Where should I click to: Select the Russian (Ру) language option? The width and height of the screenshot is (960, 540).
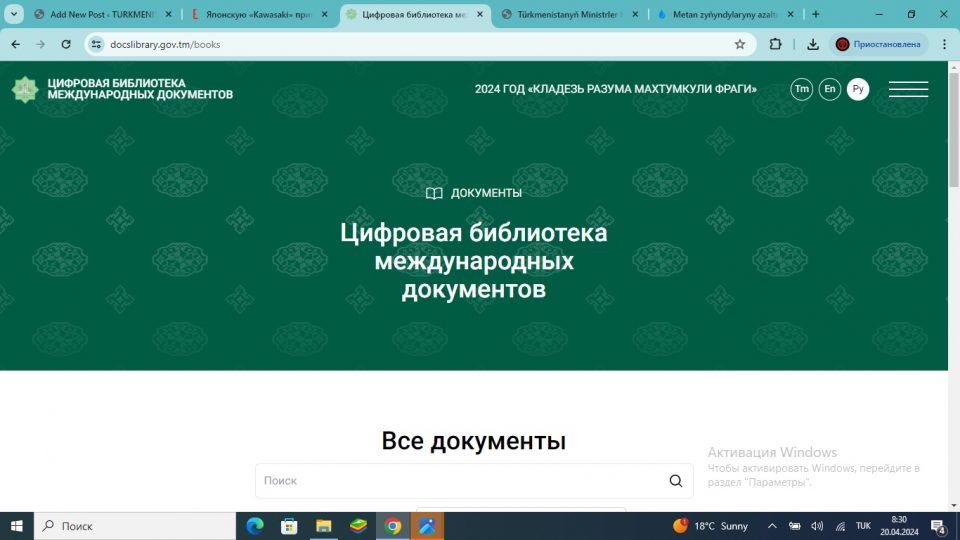coord(858,89)
